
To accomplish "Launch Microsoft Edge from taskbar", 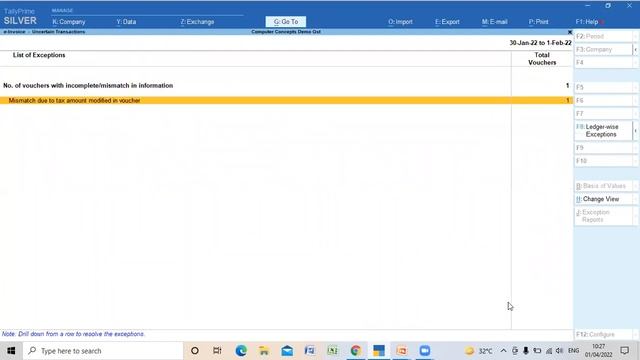I will [241, 351].
